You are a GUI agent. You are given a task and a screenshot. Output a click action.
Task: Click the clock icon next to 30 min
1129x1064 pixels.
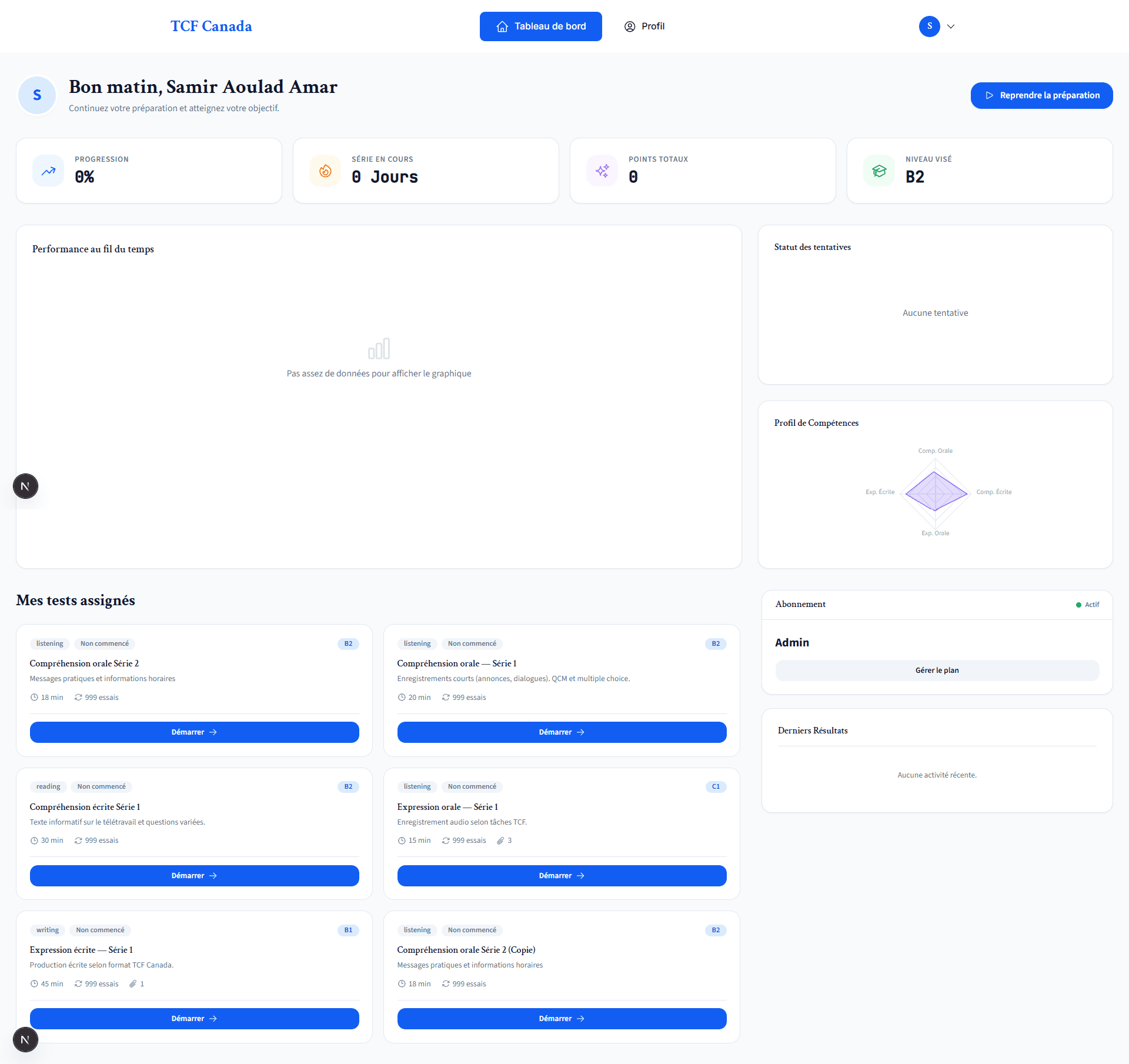tap(34, 841)
